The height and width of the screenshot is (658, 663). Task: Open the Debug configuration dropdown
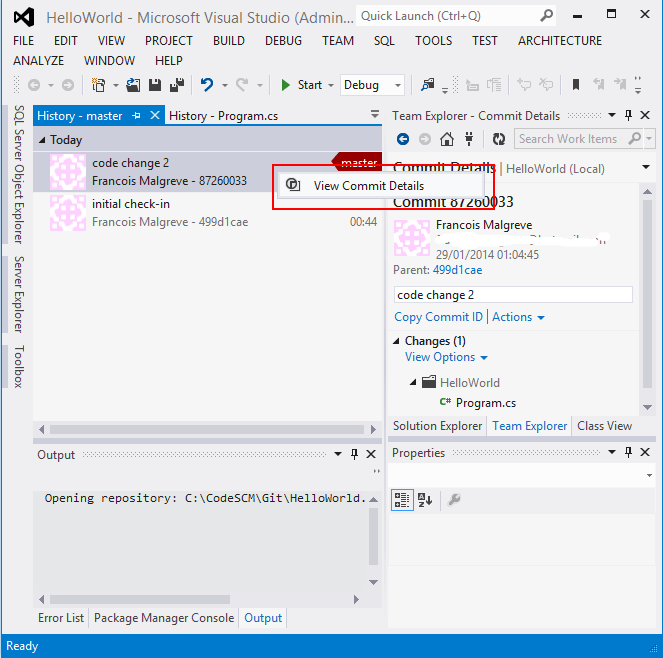pos(397,85)
